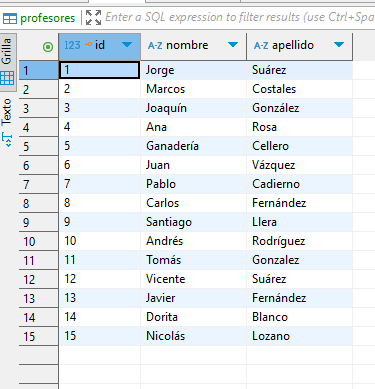Open the id column dropdown arrow

coord(127,45)
